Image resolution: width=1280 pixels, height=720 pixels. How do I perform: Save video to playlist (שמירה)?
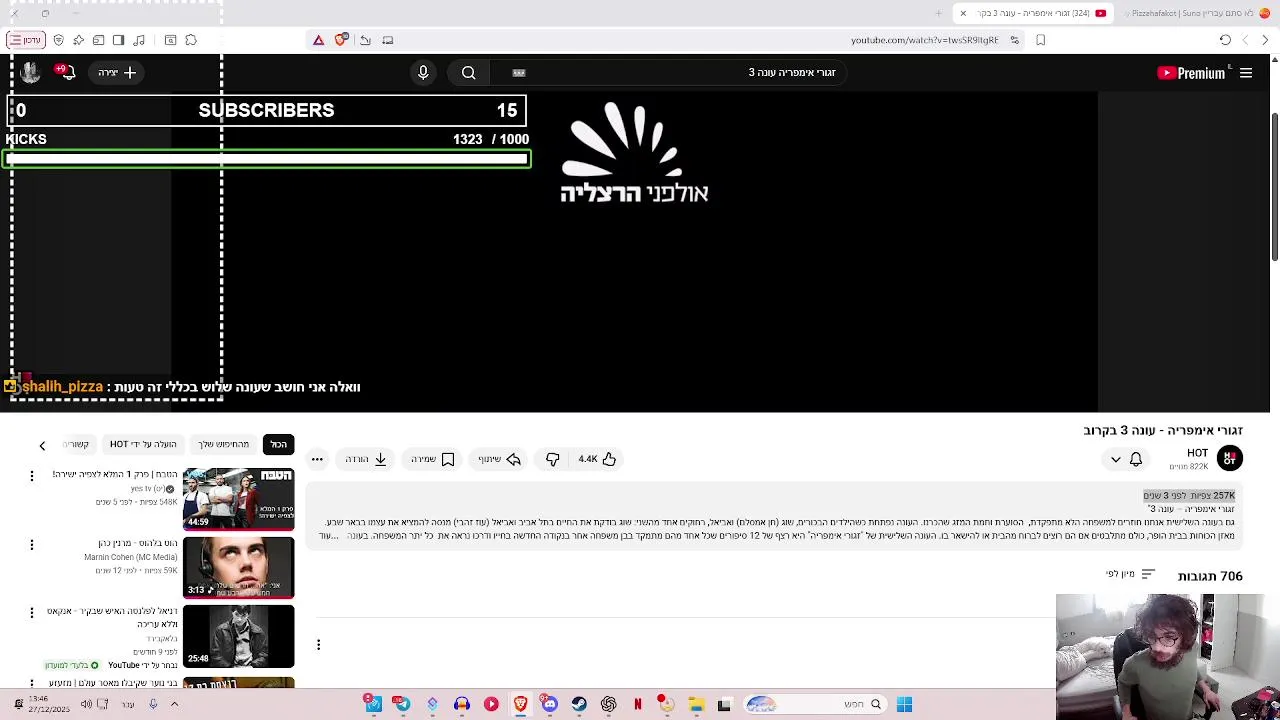(433, 459)
